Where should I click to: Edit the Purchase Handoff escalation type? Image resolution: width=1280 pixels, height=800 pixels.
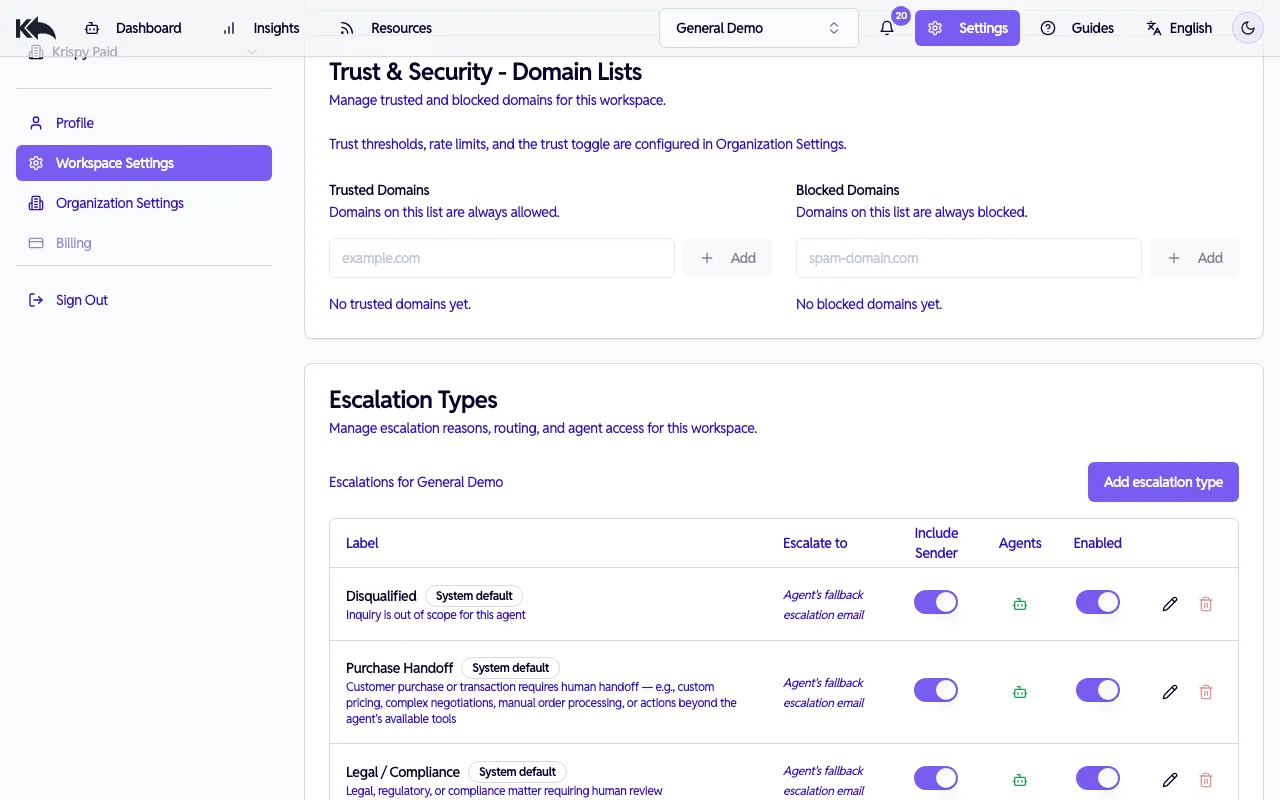tap(1169, 691)
